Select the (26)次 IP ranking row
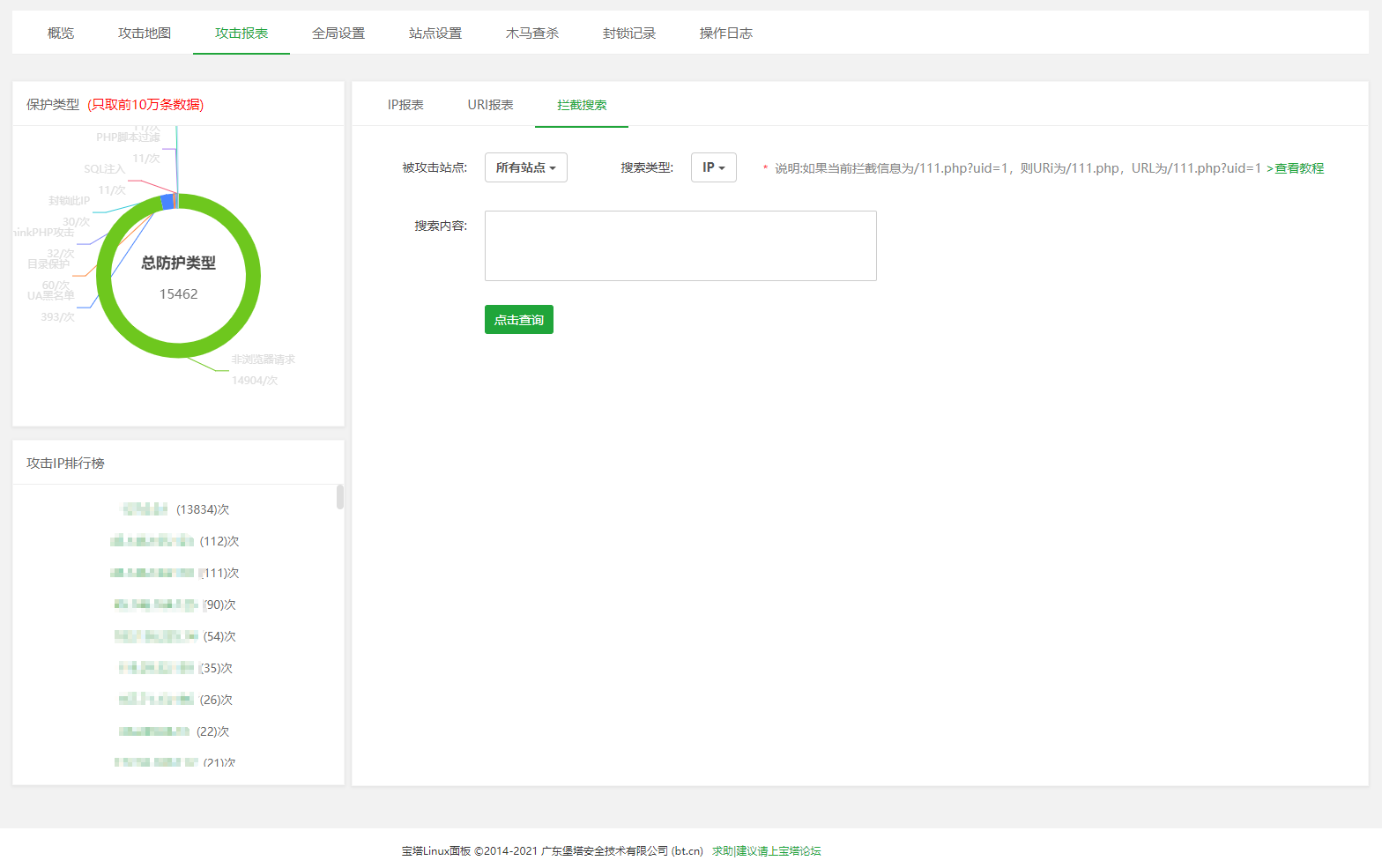 [x=175, y=700]
